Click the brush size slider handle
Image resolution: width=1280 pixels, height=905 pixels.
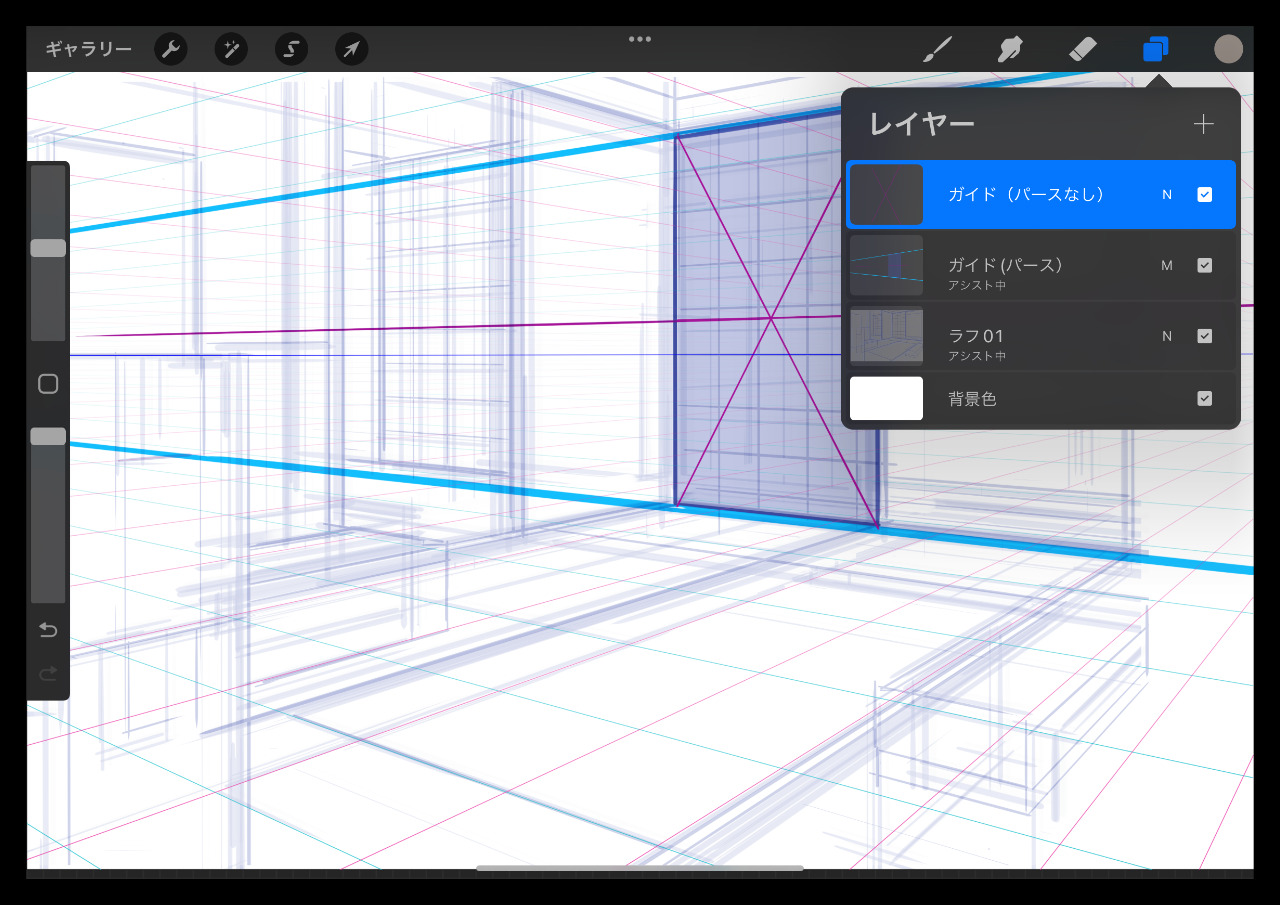(x=48, y=248)
